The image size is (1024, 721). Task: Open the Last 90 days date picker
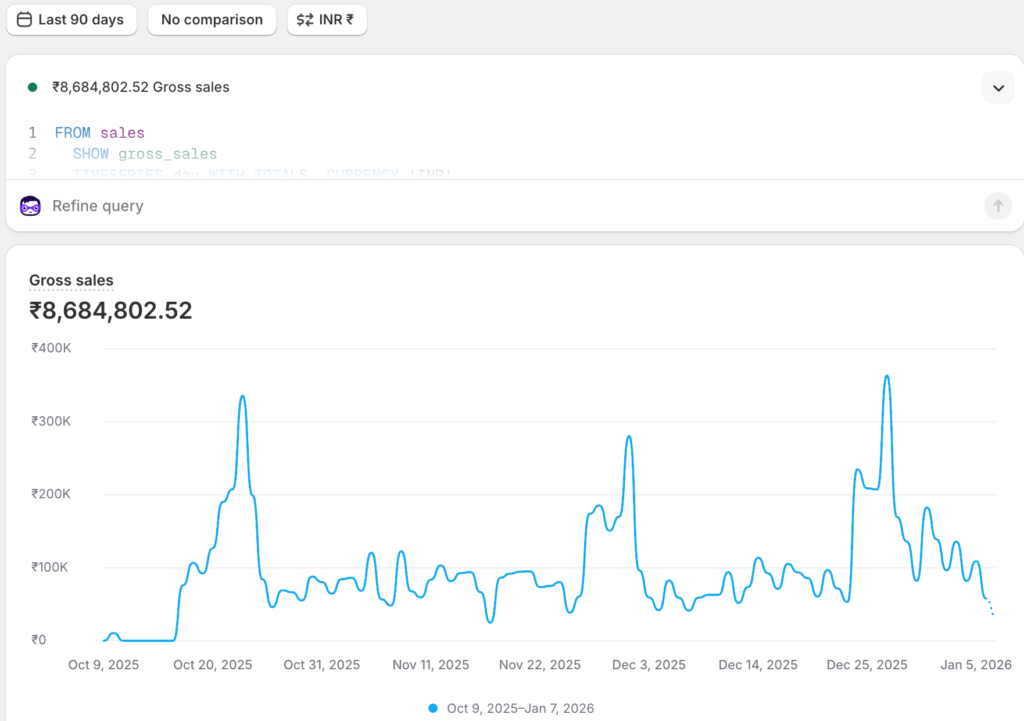click(x=71, y=20)
